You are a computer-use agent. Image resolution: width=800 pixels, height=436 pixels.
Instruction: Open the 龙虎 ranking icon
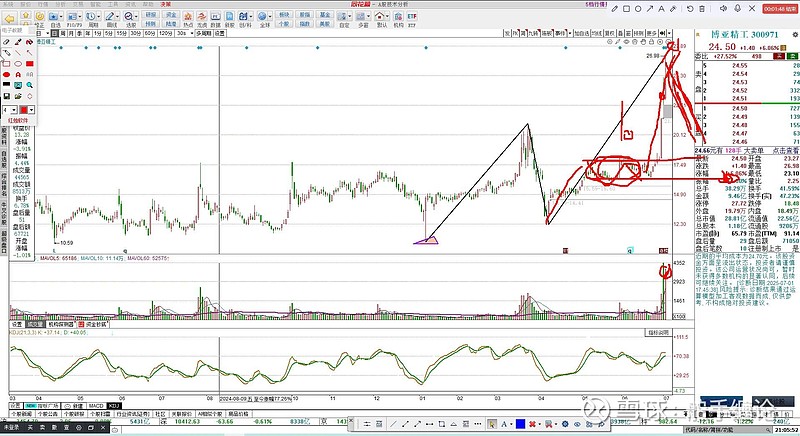pyautogui.click(x=202, y=16)
